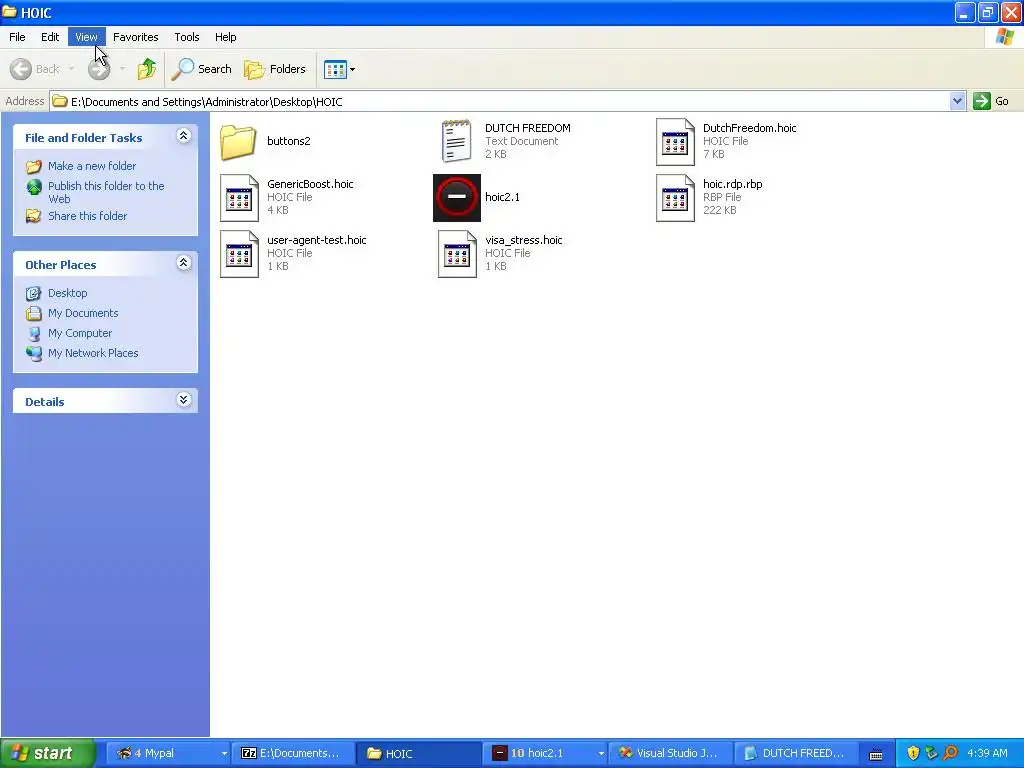Click the user-agent-test.hoic file name
This screenshot has height=768, width=1024.
coord(317,240)
